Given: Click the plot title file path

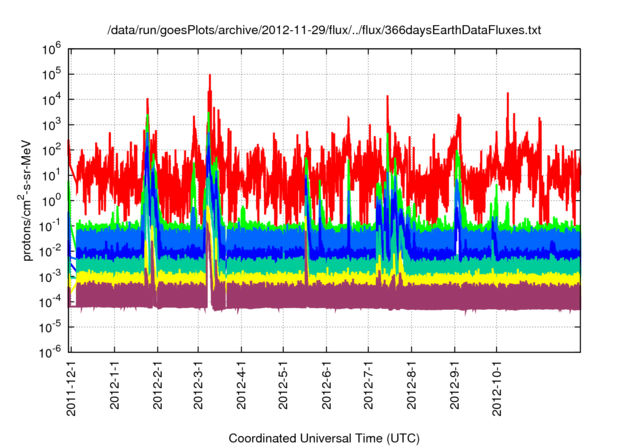Looking at the screenshot, I should point(324,30).
